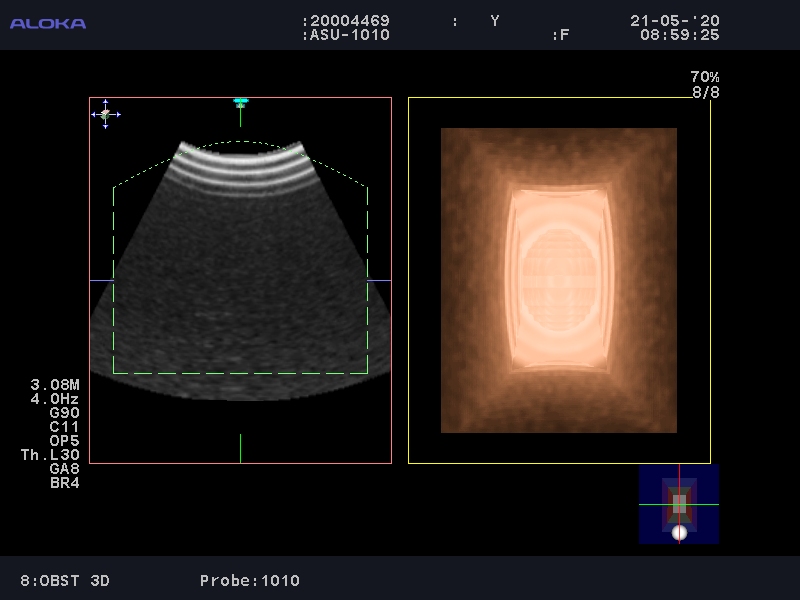
Task: Select the Th.L30 threshold setting
Action: point(50,455)
